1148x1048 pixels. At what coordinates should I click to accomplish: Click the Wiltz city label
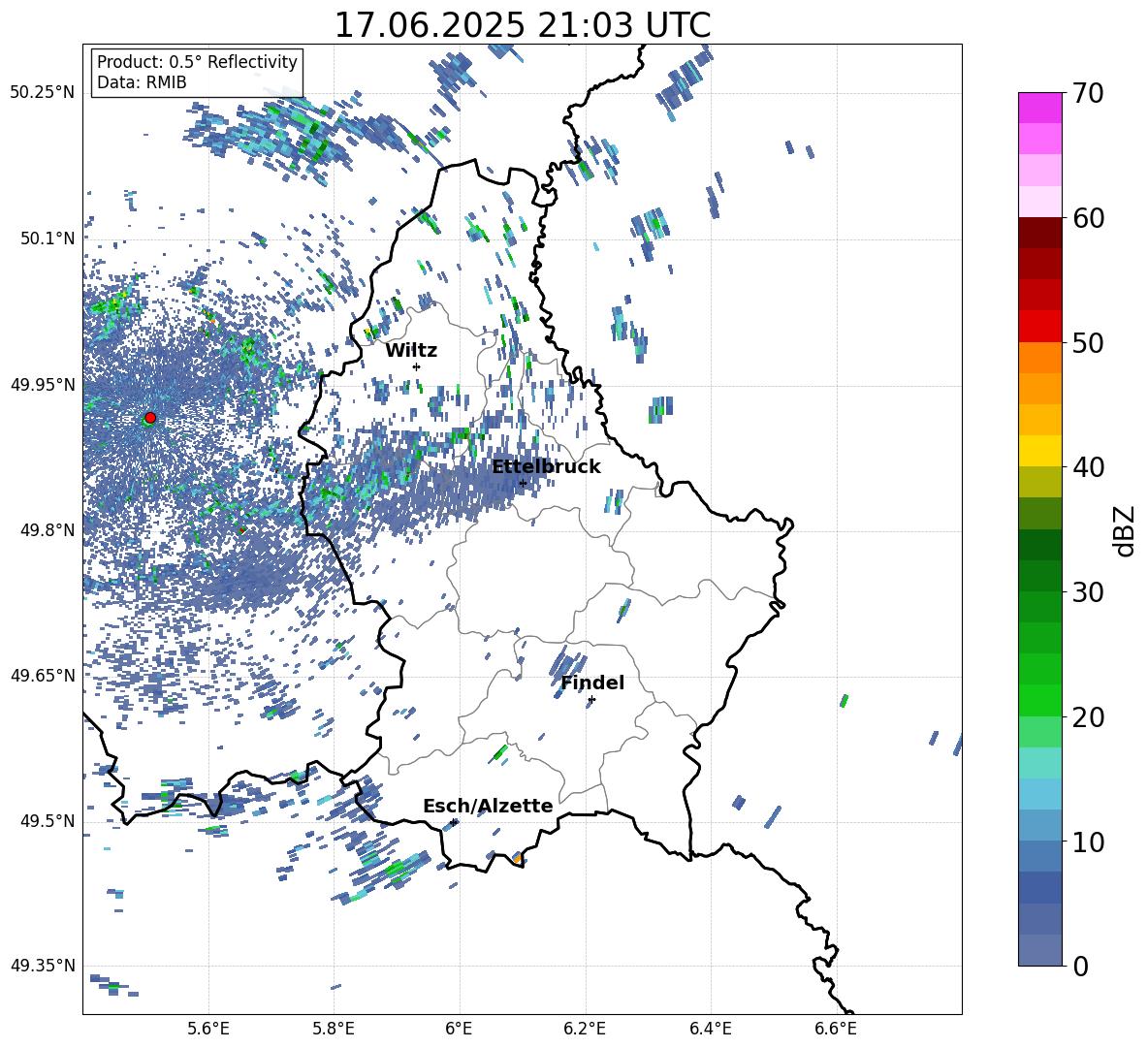(x=411, y=351)
